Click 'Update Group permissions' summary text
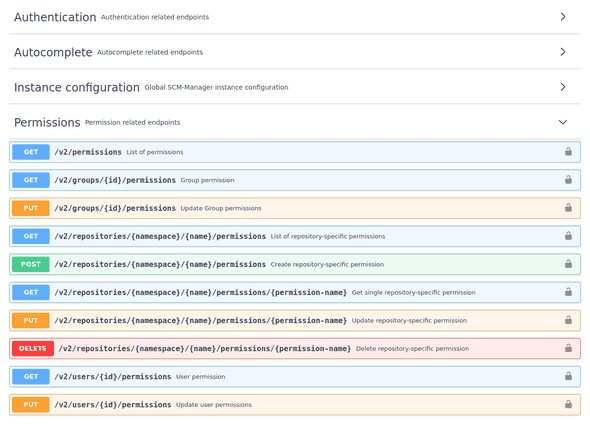This screenshot has height=430, width=590. (x=221, y=208)
